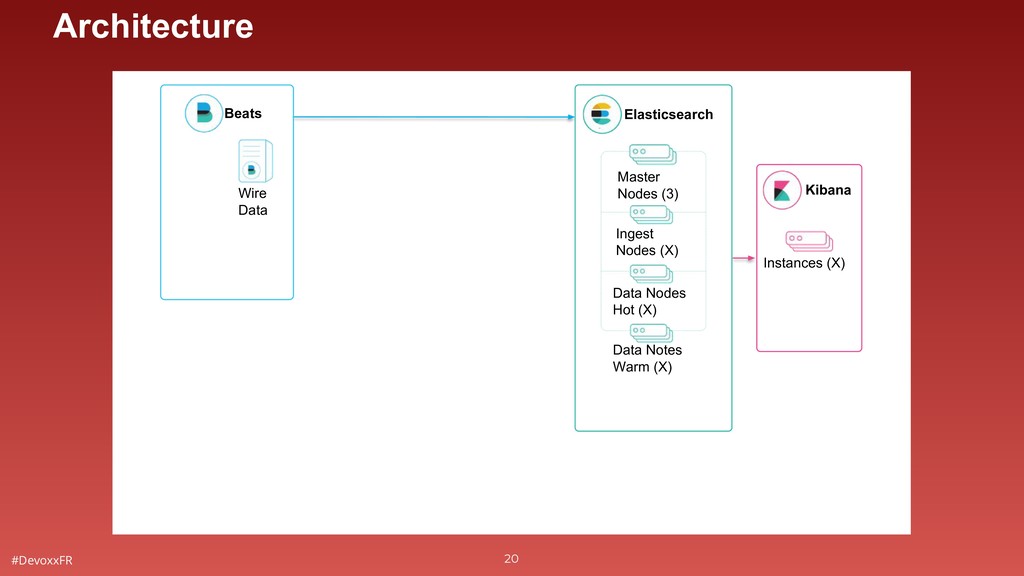
Task: Select the 'Kibana' heading text
Action: (x=828, y=190)
